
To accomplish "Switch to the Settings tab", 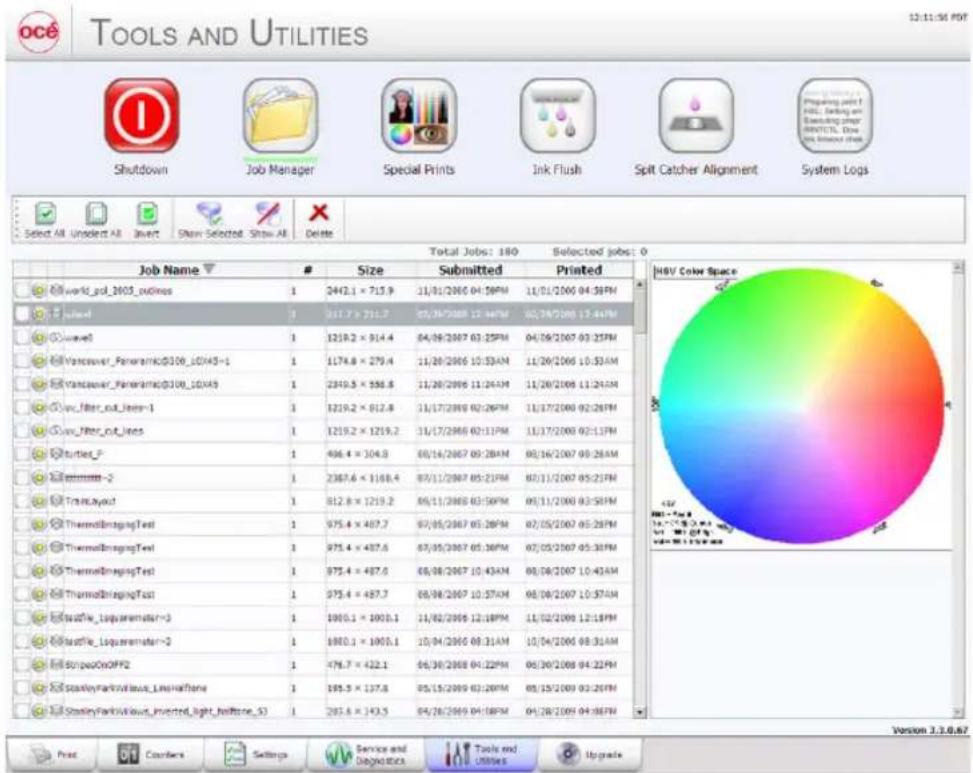I will pos(254,754).
